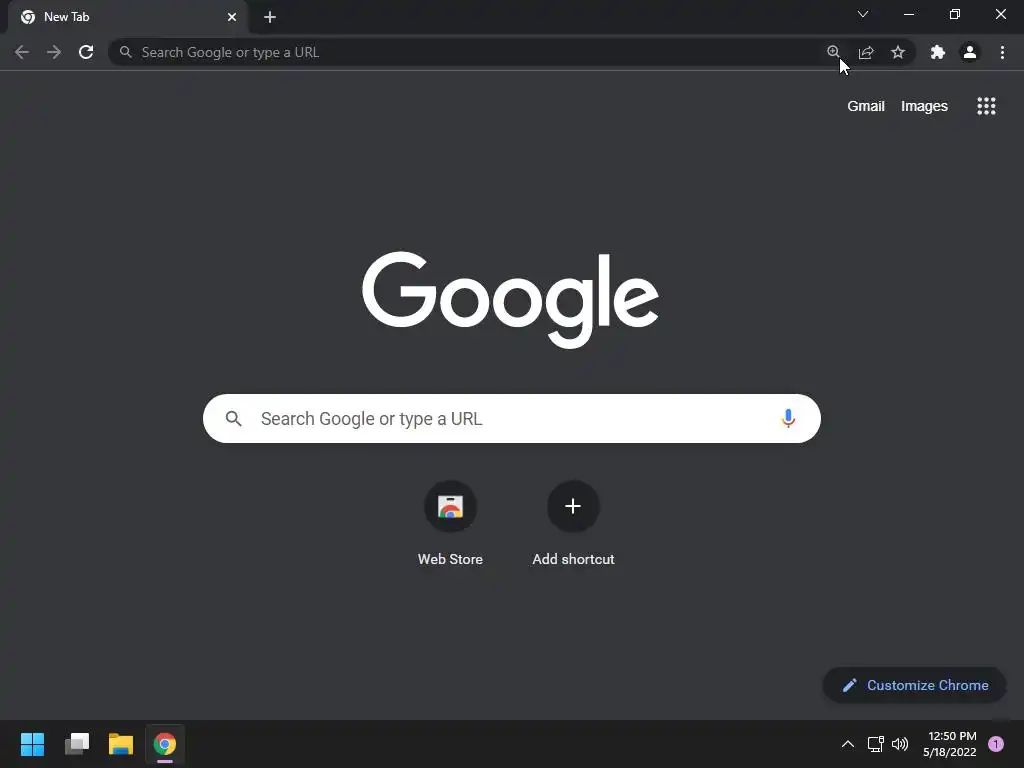Start voice search with the microphone icon
The height and width of the screenshot is (768, 1024).
click(x=788, y=418)
